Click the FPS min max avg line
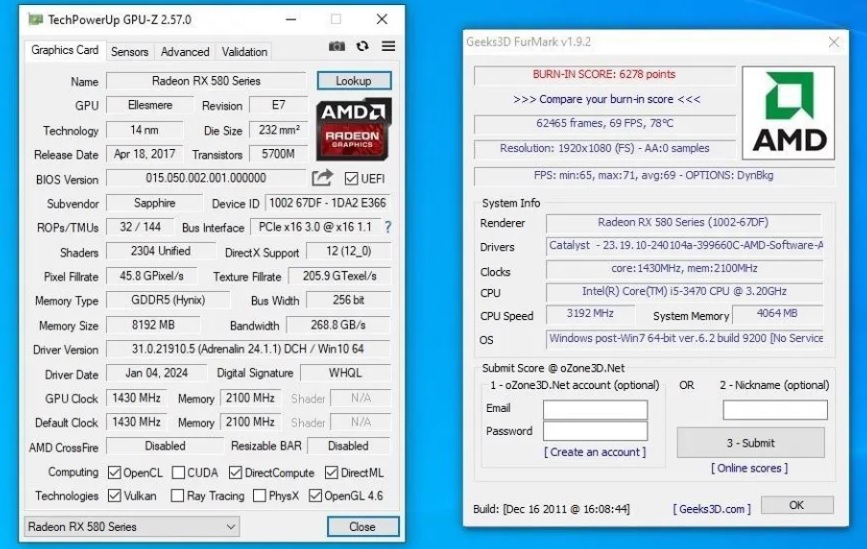Screen dimensions: 867x549 click(654, 176)
